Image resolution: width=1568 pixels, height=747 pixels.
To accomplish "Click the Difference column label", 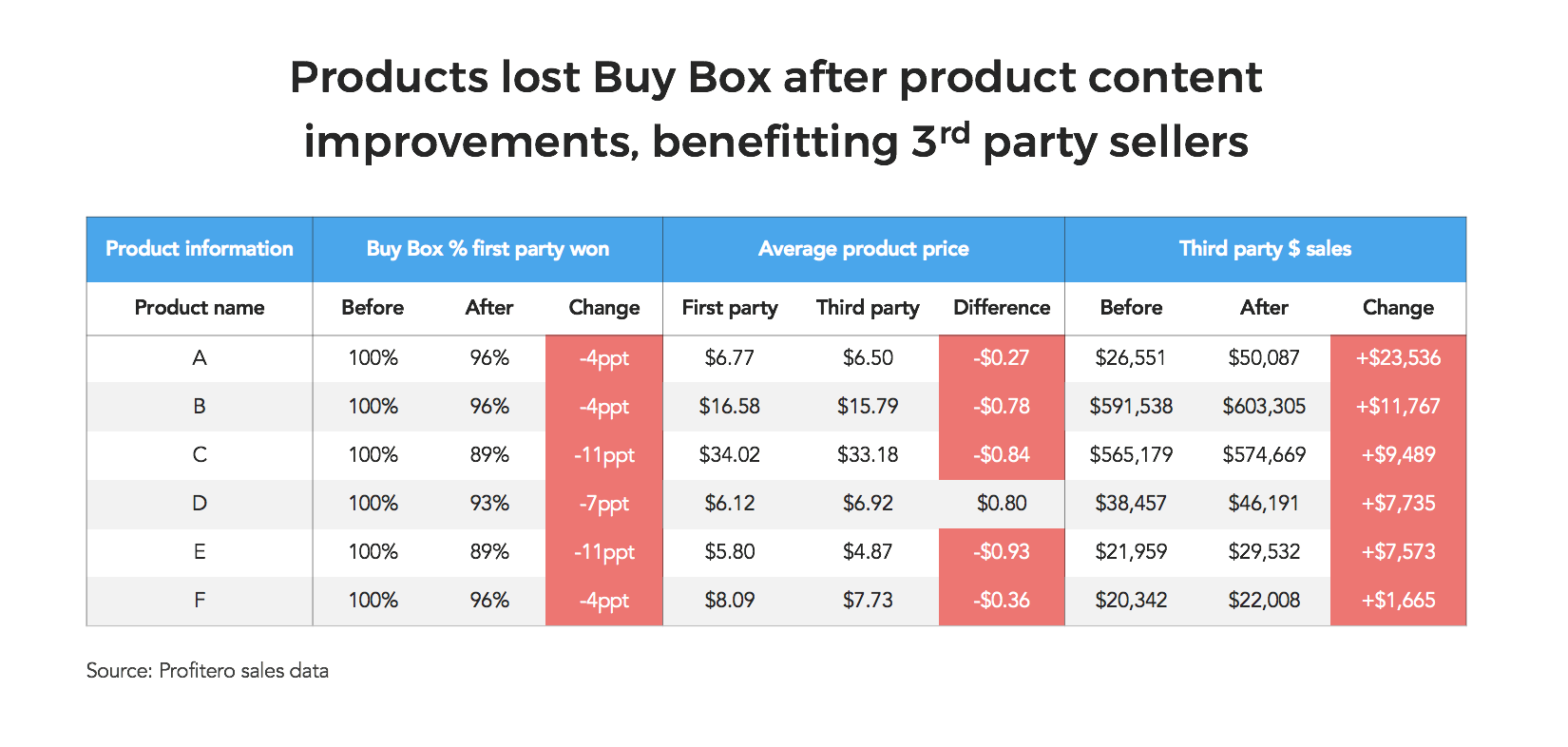I will [1002, 308].
